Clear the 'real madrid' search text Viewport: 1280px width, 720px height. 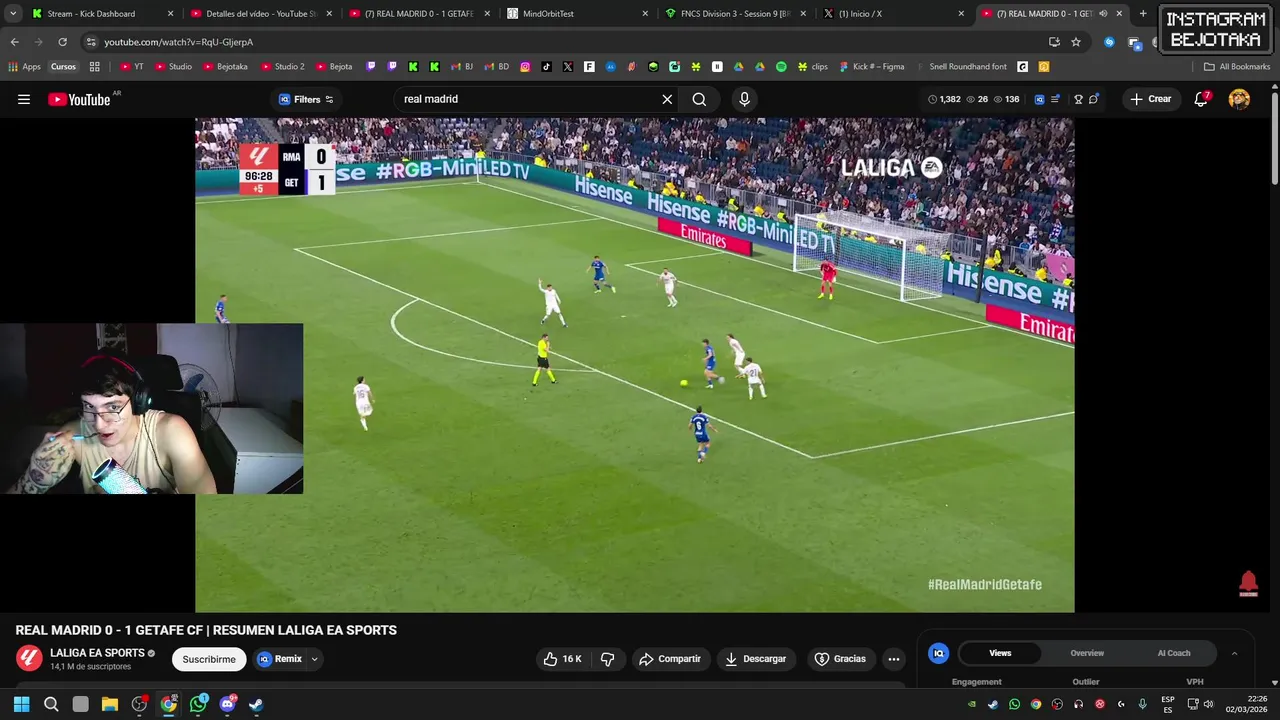tap(667, 99)
